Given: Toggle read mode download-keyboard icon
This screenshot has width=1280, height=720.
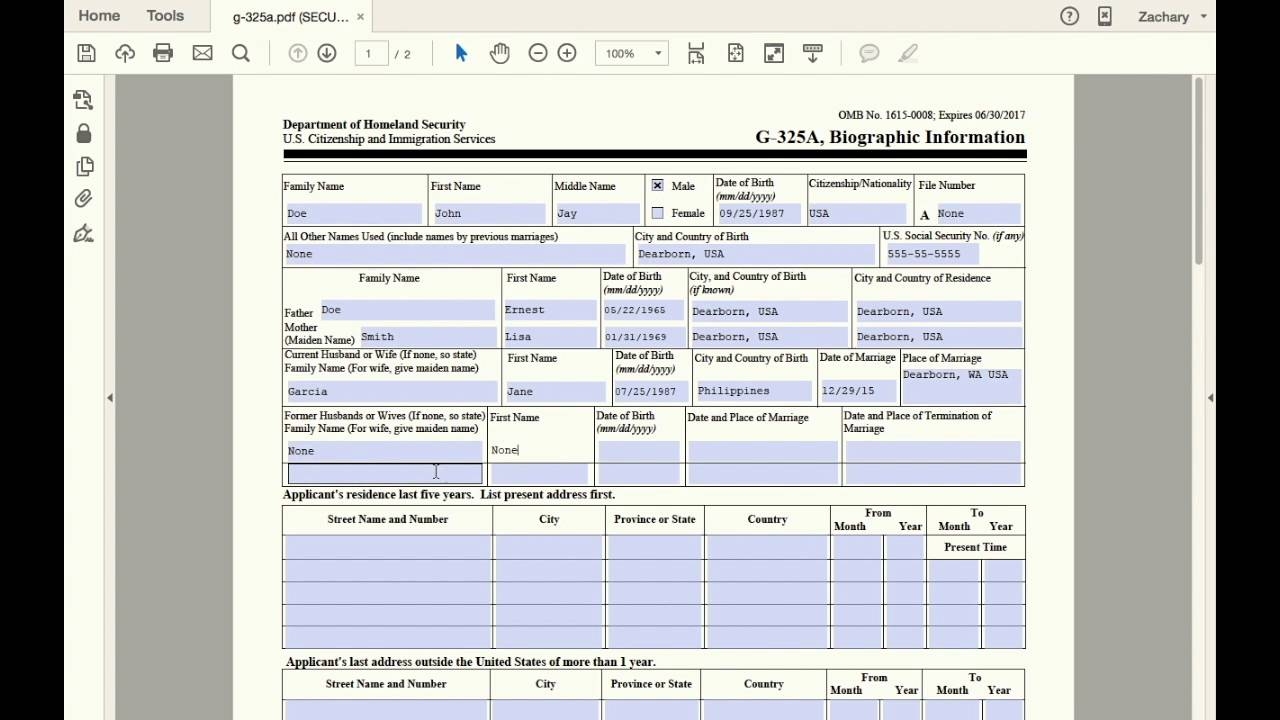Looking at the screenshot, I should click(x=812, y=53).
